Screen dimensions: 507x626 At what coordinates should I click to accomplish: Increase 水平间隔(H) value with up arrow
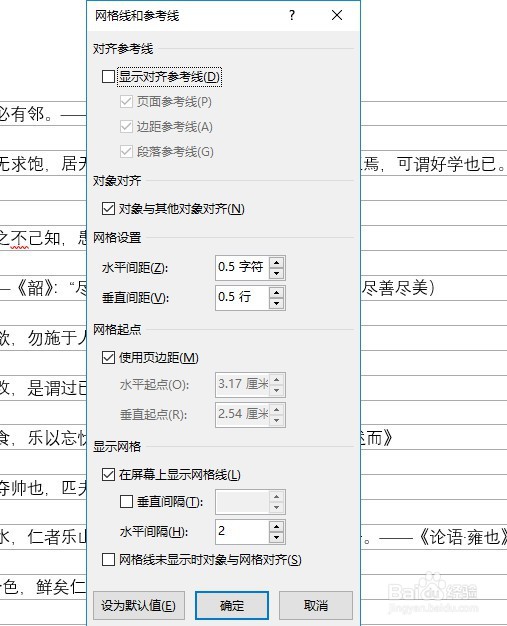click(276, 526)
